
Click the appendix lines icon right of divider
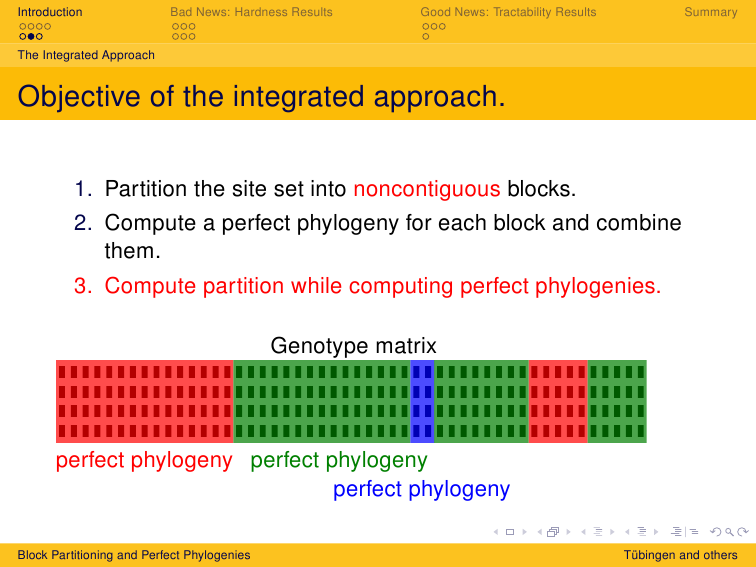694,532
